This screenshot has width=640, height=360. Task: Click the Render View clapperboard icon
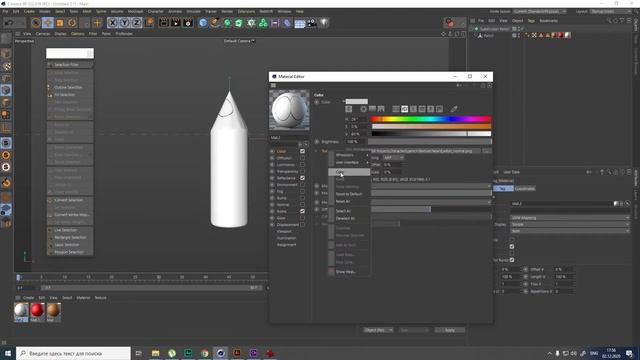point(164,23)
